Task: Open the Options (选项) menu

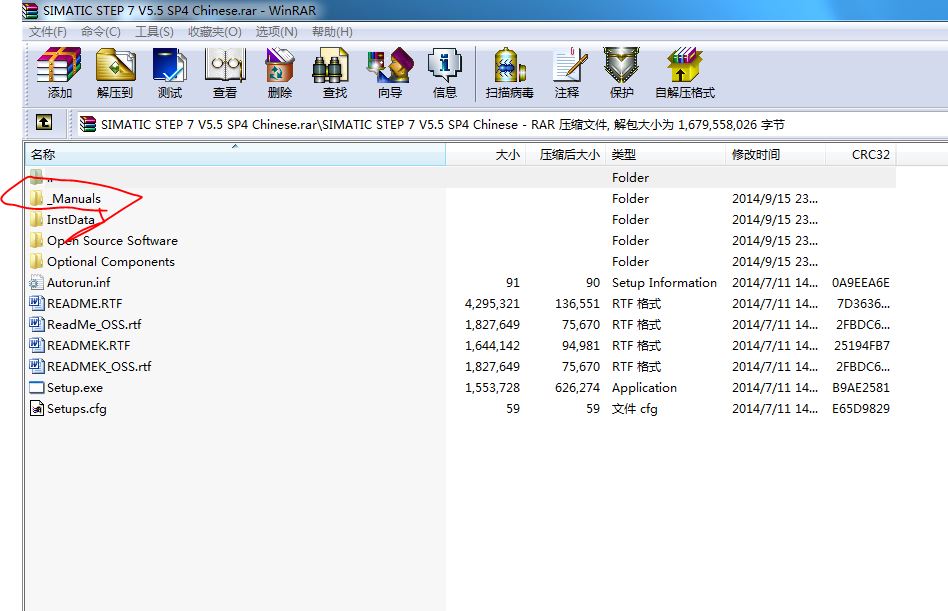Action: (x=276, y=31)
